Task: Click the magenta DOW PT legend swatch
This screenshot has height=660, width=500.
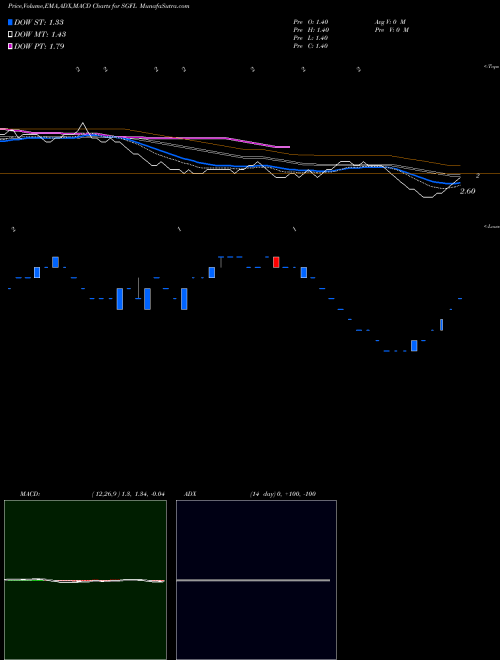Action: coord(10,46)
